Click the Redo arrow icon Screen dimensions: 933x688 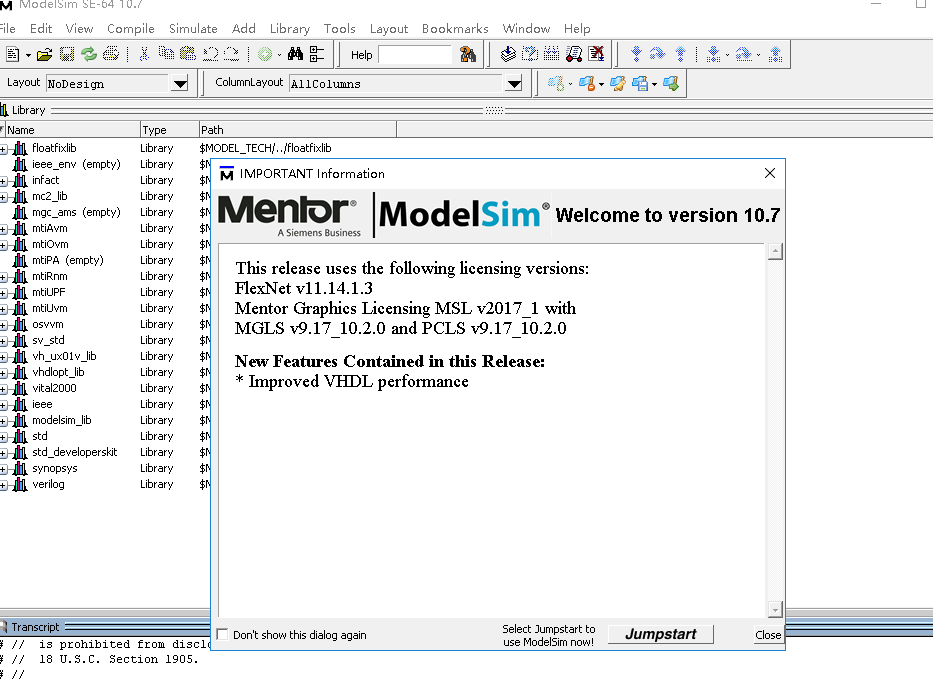tap(231, 54)
